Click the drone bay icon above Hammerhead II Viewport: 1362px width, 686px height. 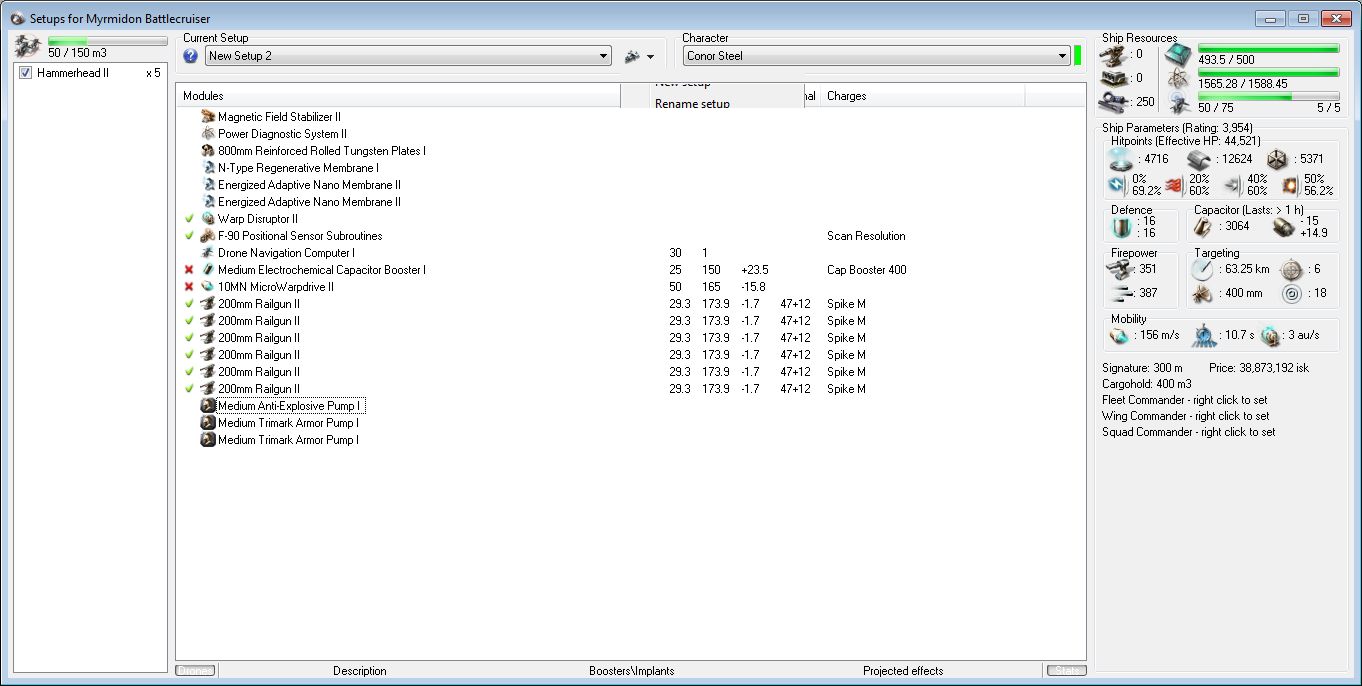tap(28, 45)
